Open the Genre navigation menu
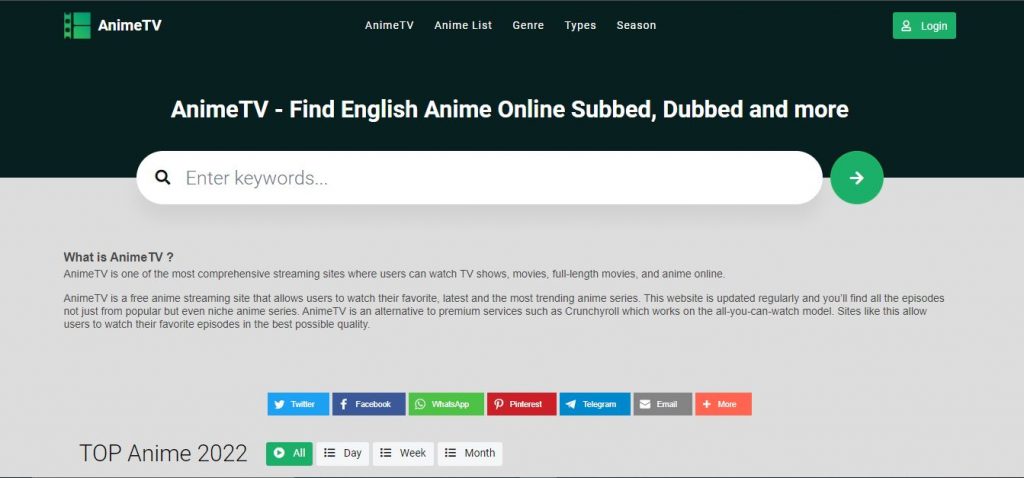The height and width of the screenshot is (478, 1024). click(528, 25)
